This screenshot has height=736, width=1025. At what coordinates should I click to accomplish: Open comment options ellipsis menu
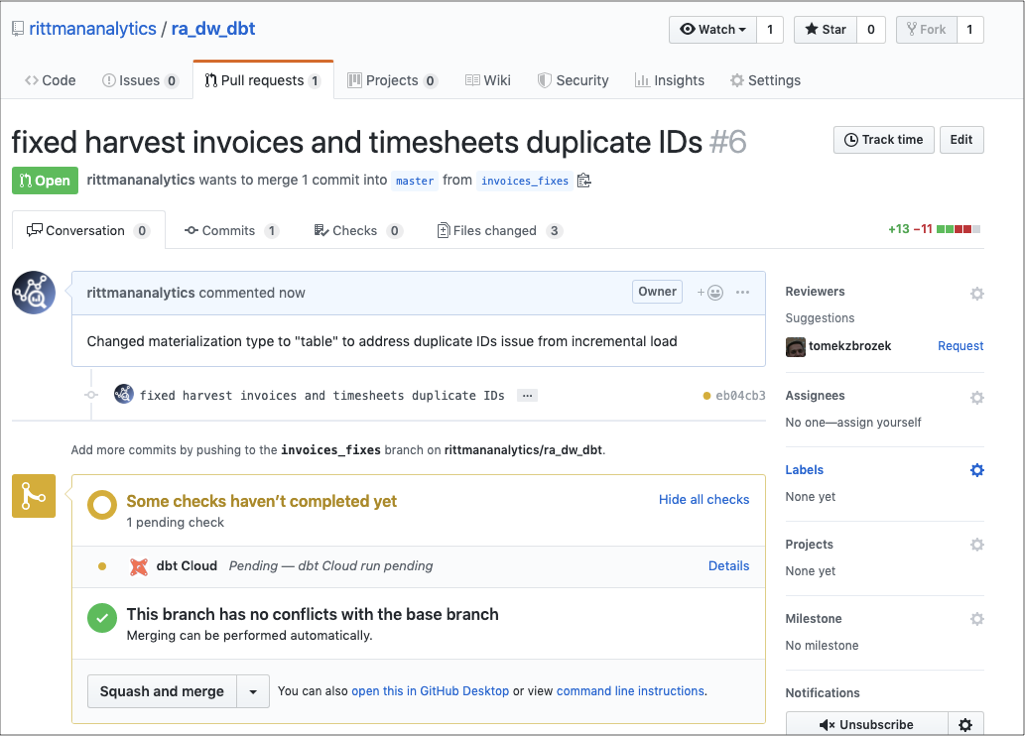click(743, 292)
